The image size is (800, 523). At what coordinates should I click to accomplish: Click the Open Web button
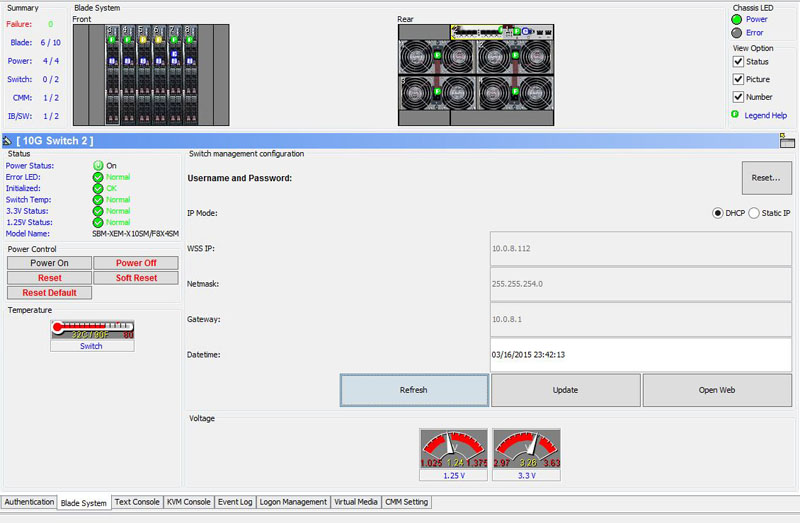[717, 390]
